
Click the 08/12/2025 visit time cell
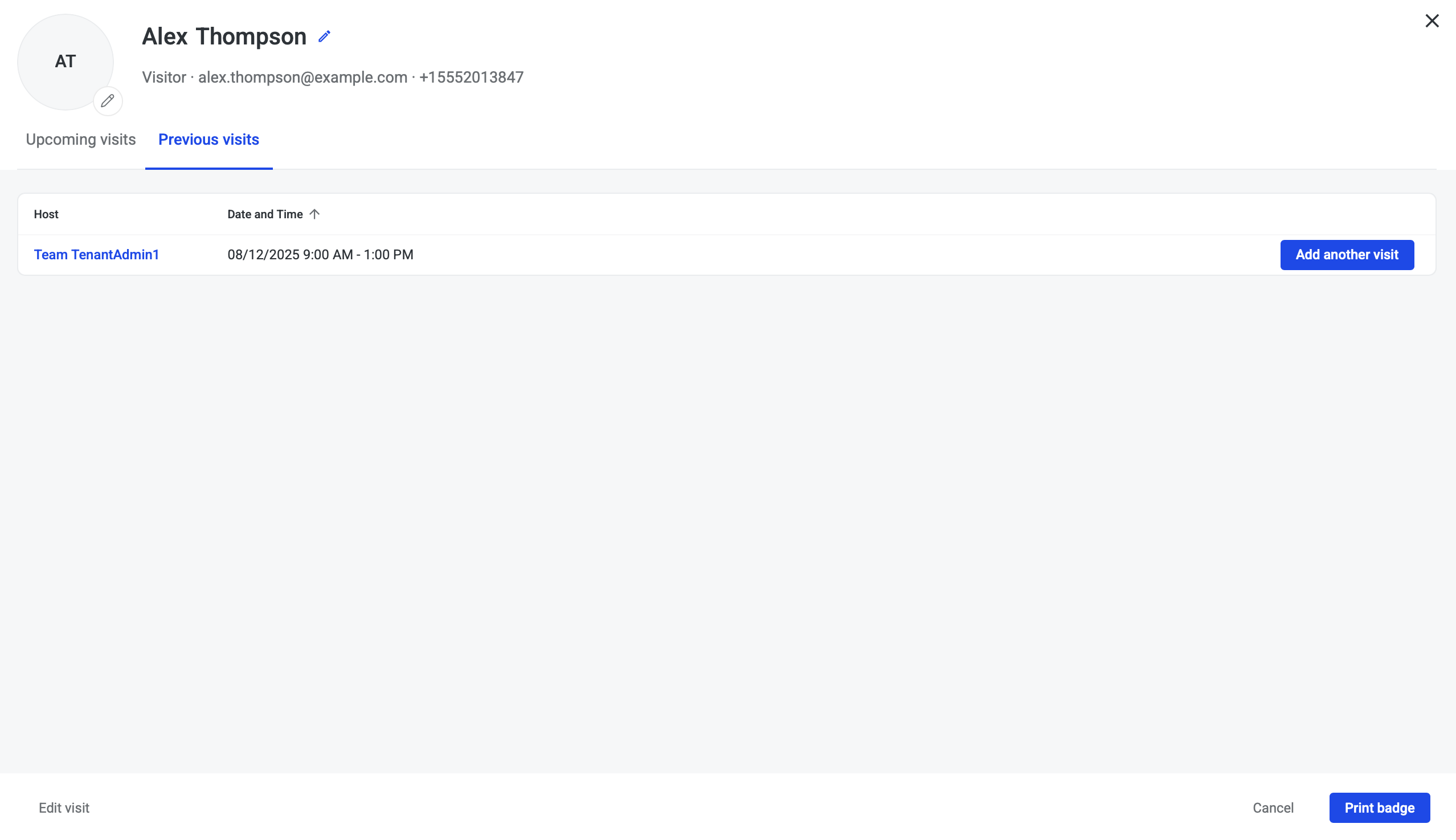(320, 254)
